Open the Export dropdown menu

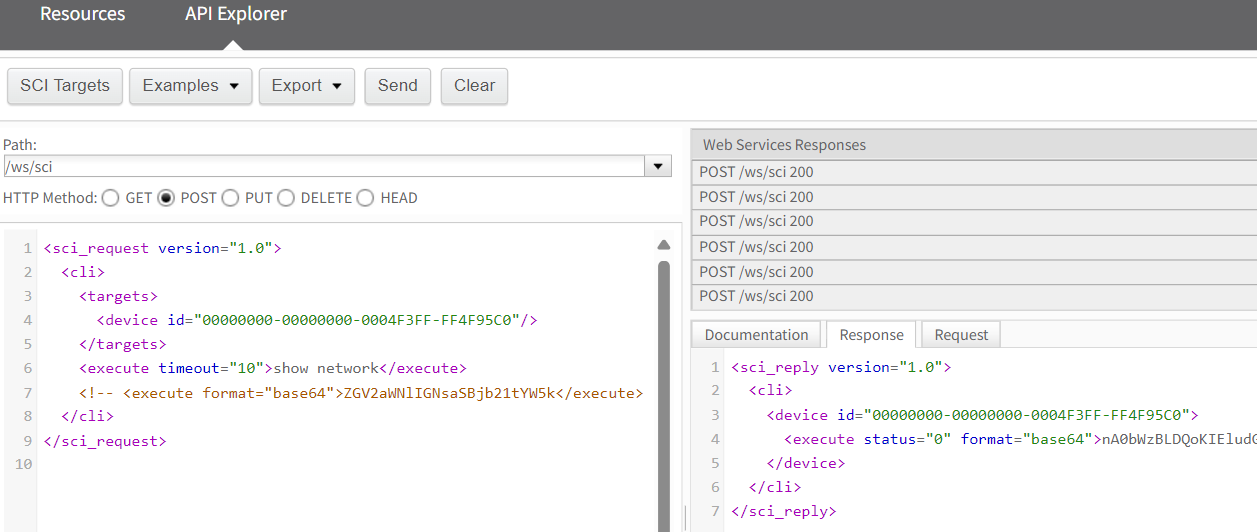(307, 86)
